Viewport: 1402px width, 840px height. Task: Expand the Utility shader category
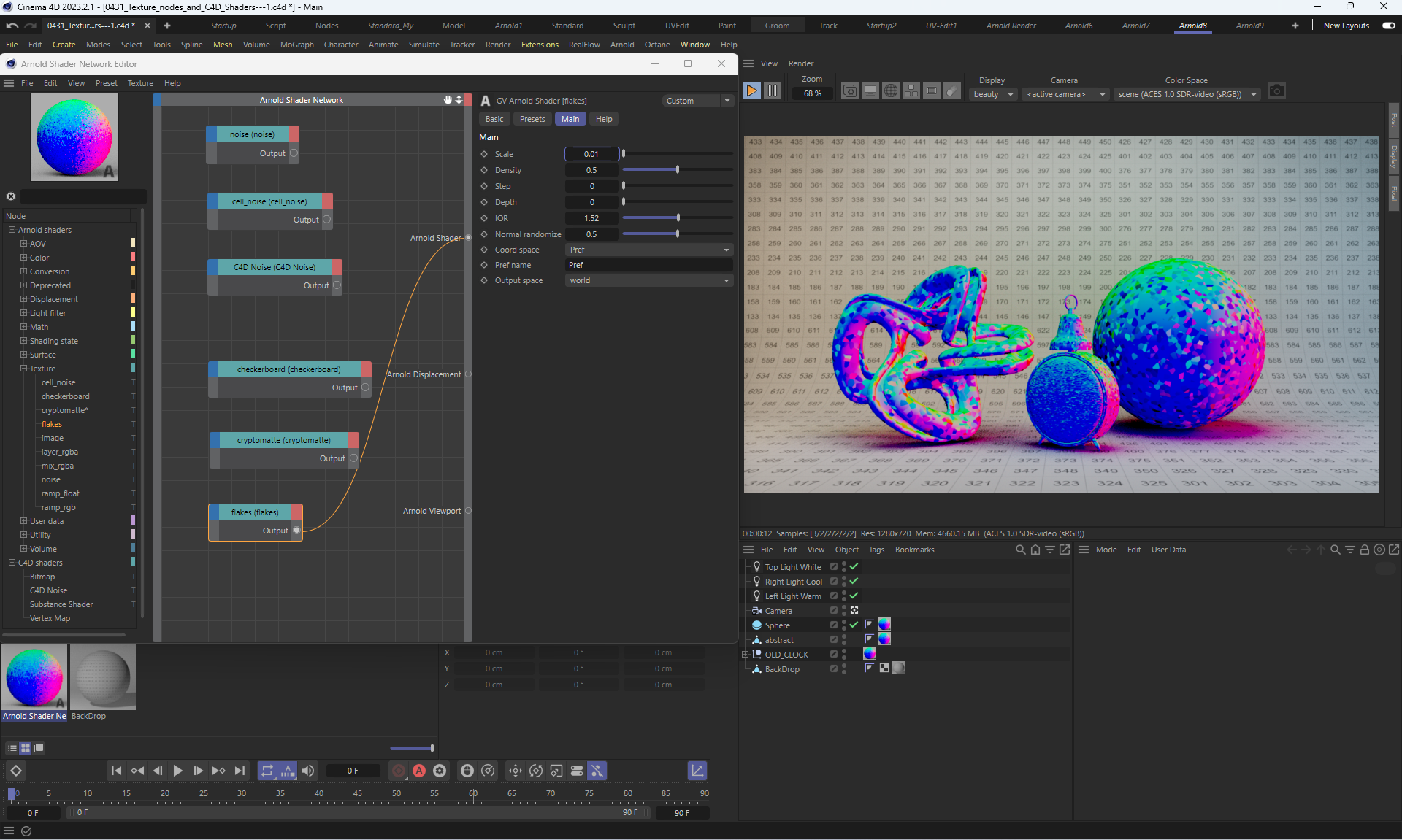[x=23, y=535]
